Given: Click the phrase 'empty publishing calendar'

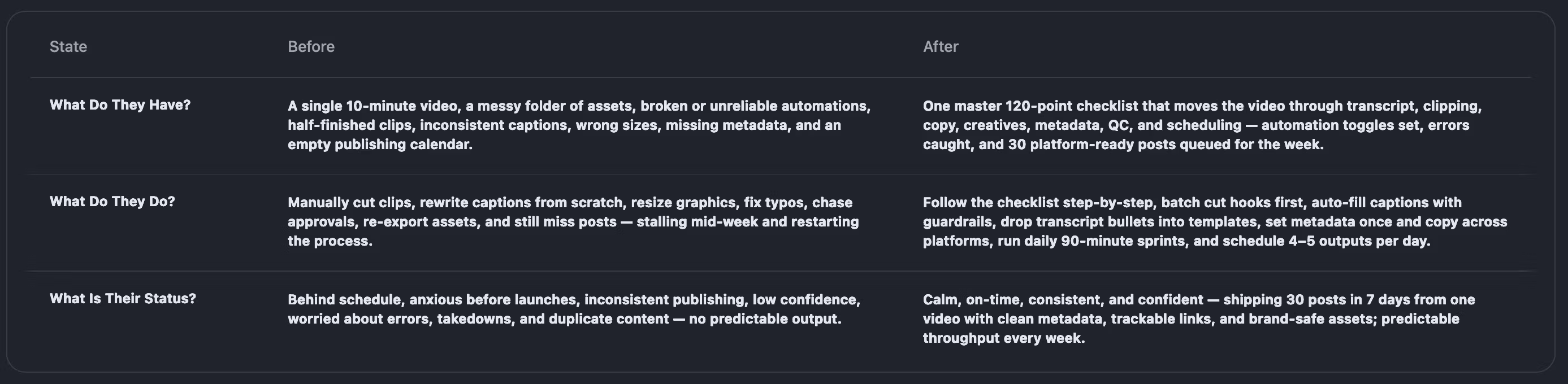Looking at the screenshot, I should (x=380, y=145).
